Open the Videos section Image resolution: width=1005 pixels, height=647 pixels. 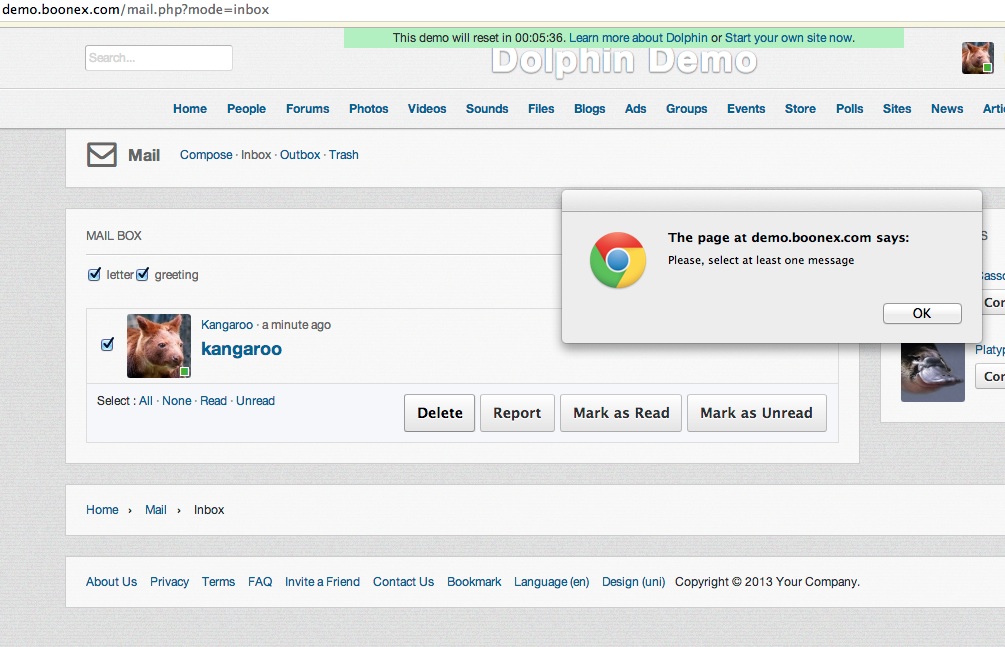coord(427,109)
